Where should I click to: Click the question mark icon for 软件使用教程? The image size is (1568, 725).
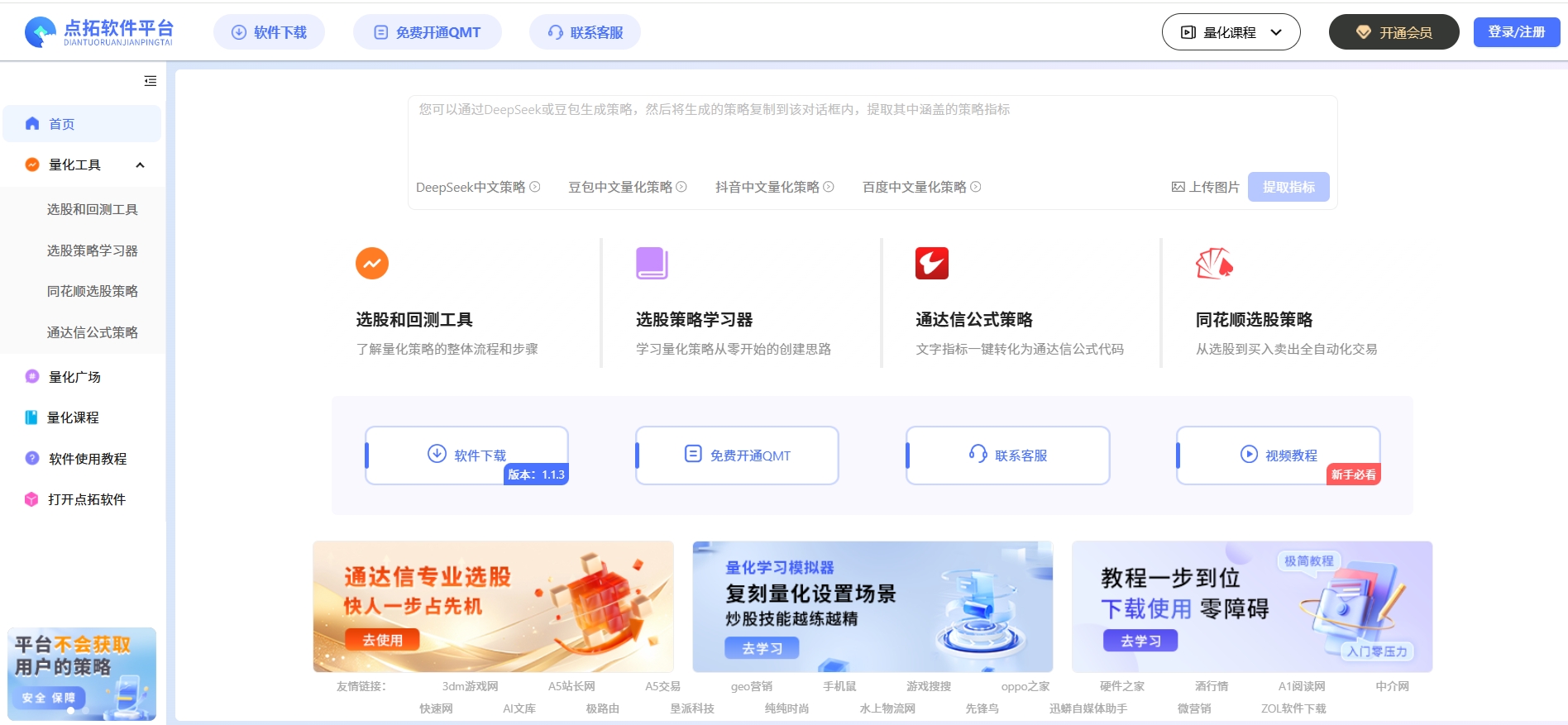click(x=32, y=458)
